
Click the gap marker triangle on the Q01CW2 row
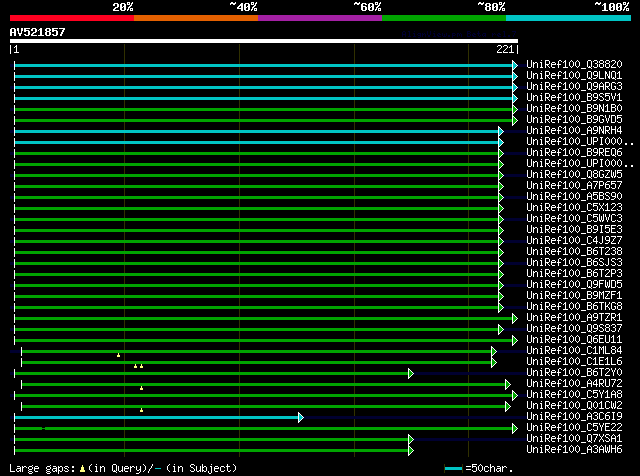click(142, 410)
